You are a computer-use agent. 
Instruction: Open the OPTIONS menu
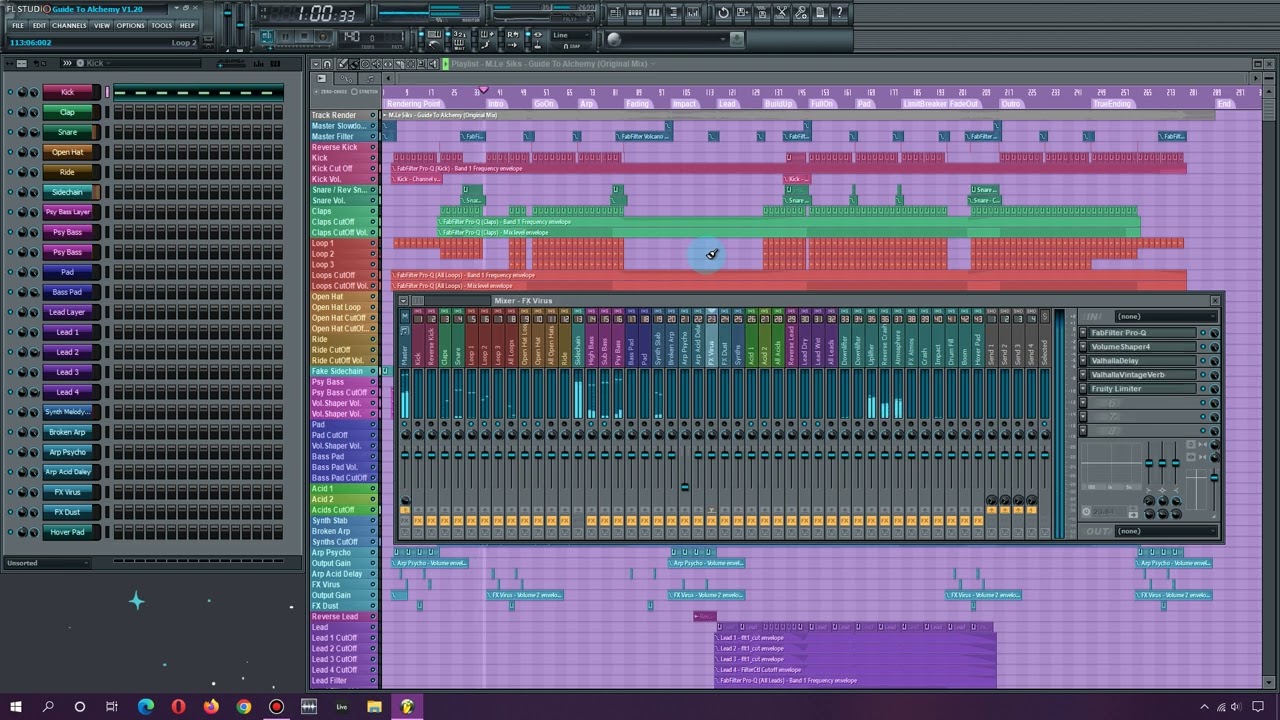click(131, 25)
